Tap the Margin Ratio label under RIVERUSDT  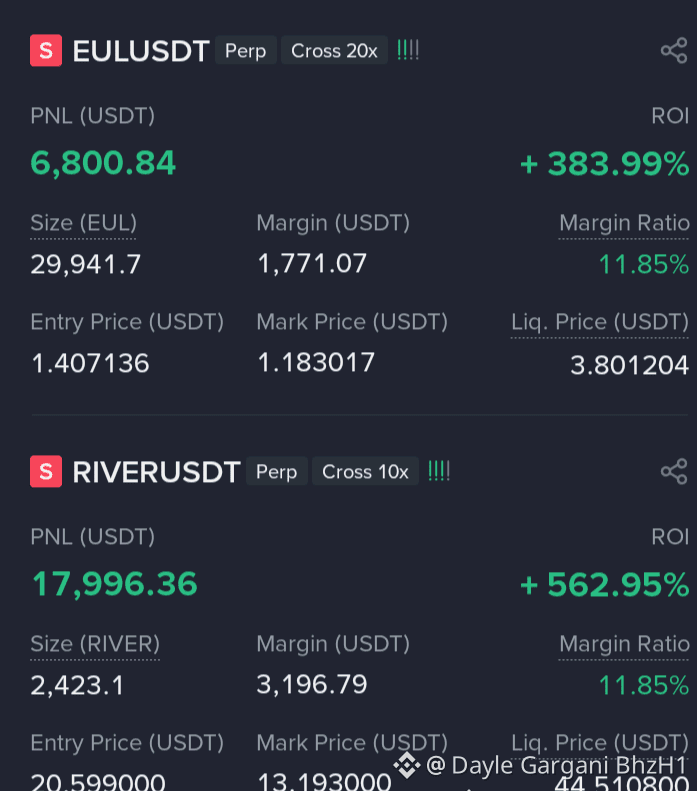624,644
